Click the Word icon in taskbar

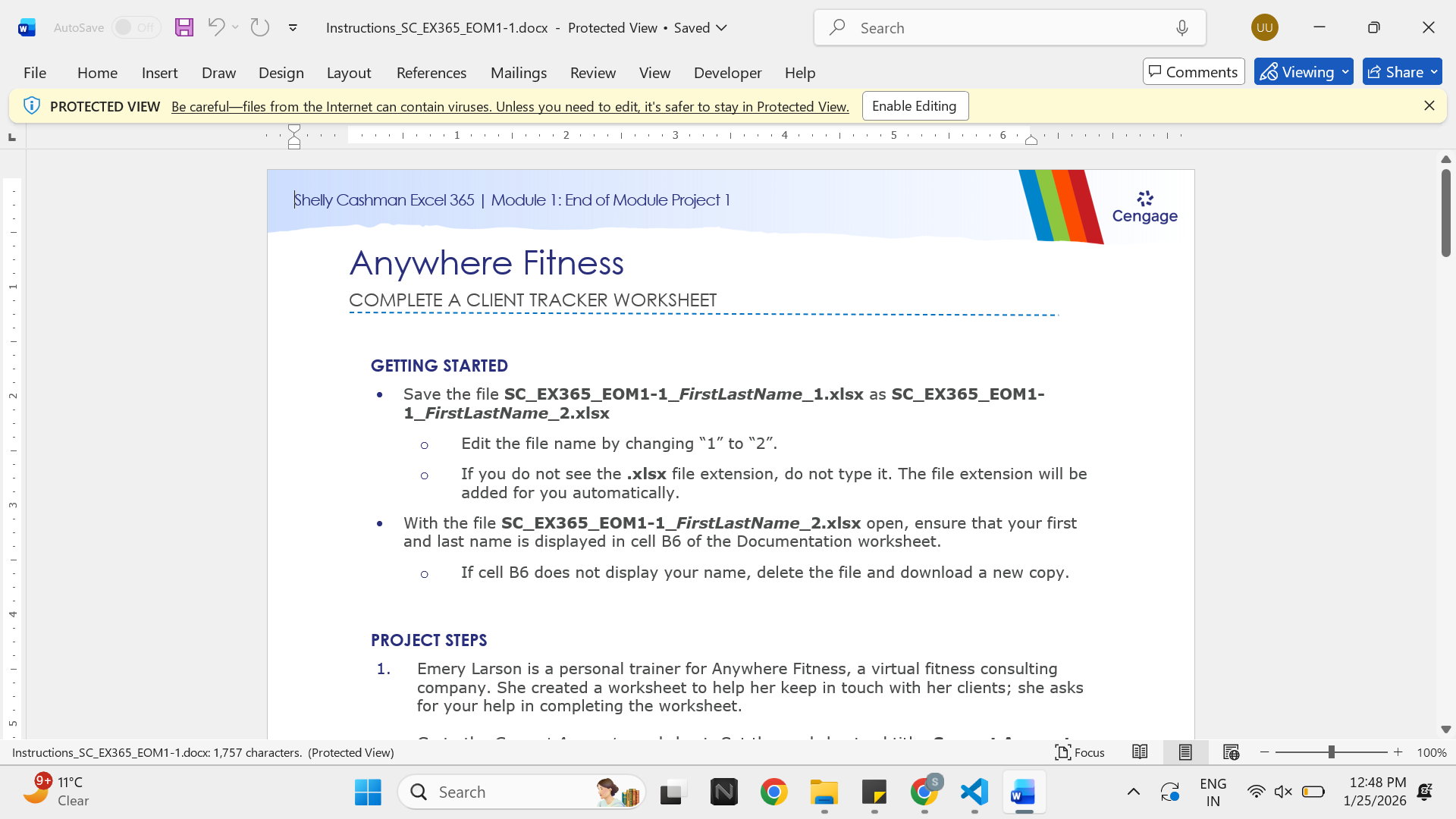pyautogui.click(x=1024, y=792)
